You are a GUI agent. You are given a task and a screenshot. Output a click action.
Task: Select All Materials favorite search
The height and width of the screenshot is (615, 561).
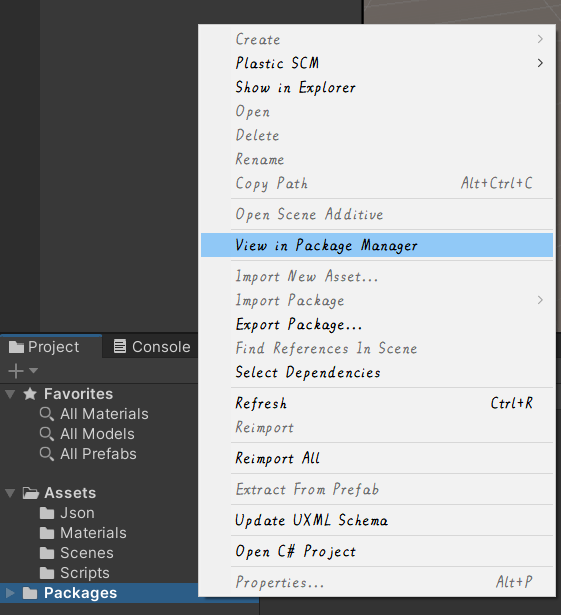tap(104, 414)
